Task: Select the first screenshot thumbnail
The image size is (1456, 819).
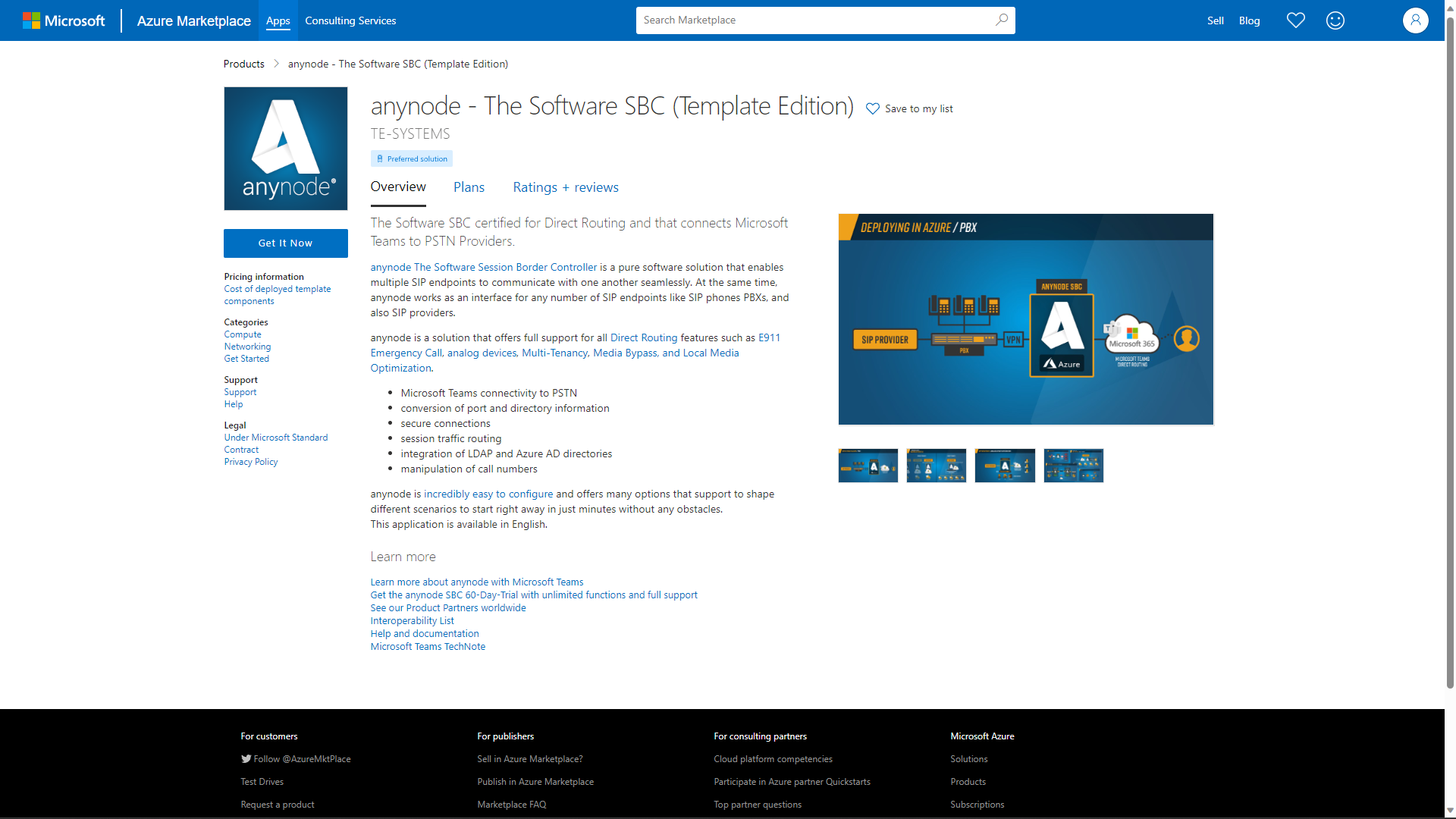Action: click(868, 466)
